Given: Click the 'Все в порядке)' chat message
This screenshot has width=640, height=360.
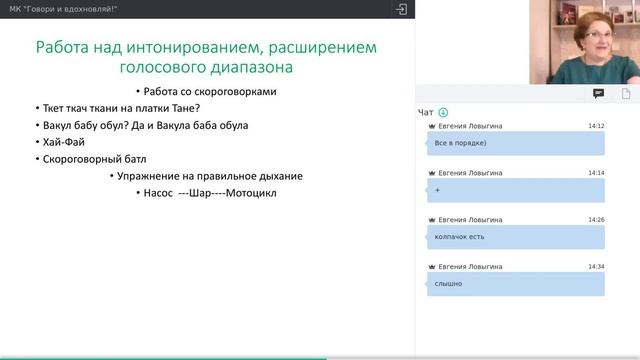Looking at the screenshot, I should (x=516, y=143).
